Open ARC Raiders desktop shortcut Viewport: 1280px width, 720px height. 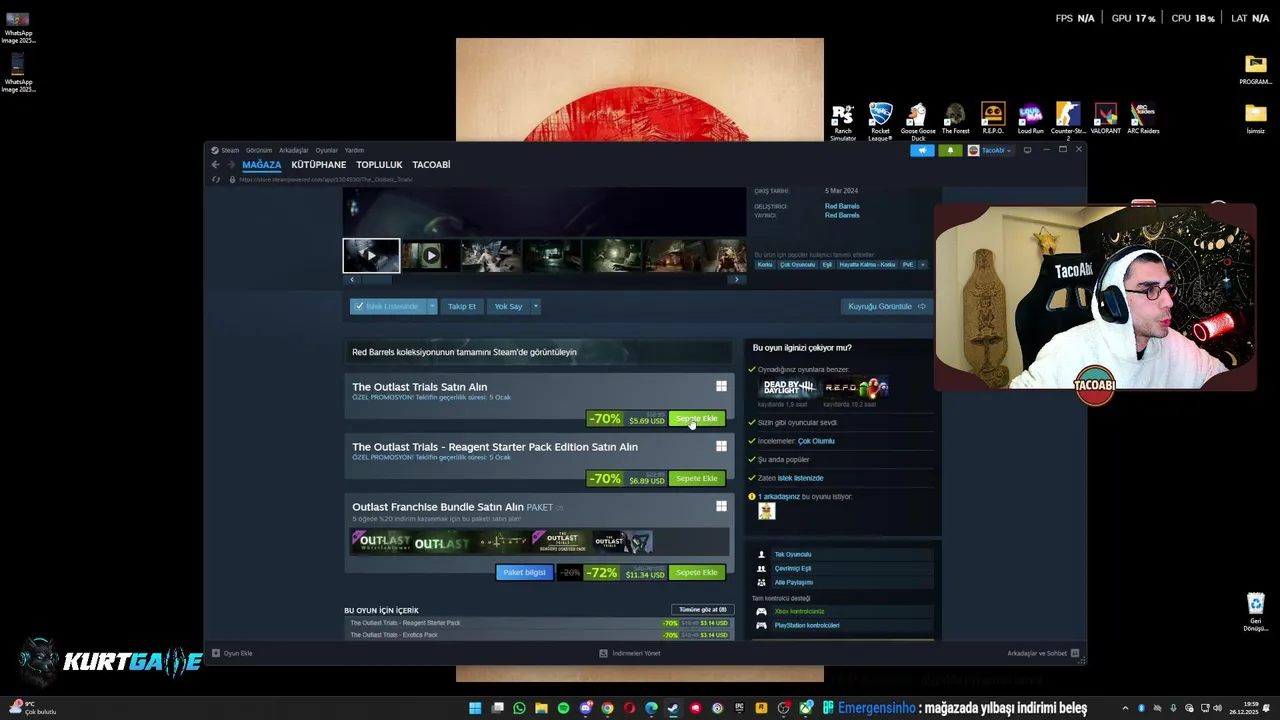[1143, 118]
